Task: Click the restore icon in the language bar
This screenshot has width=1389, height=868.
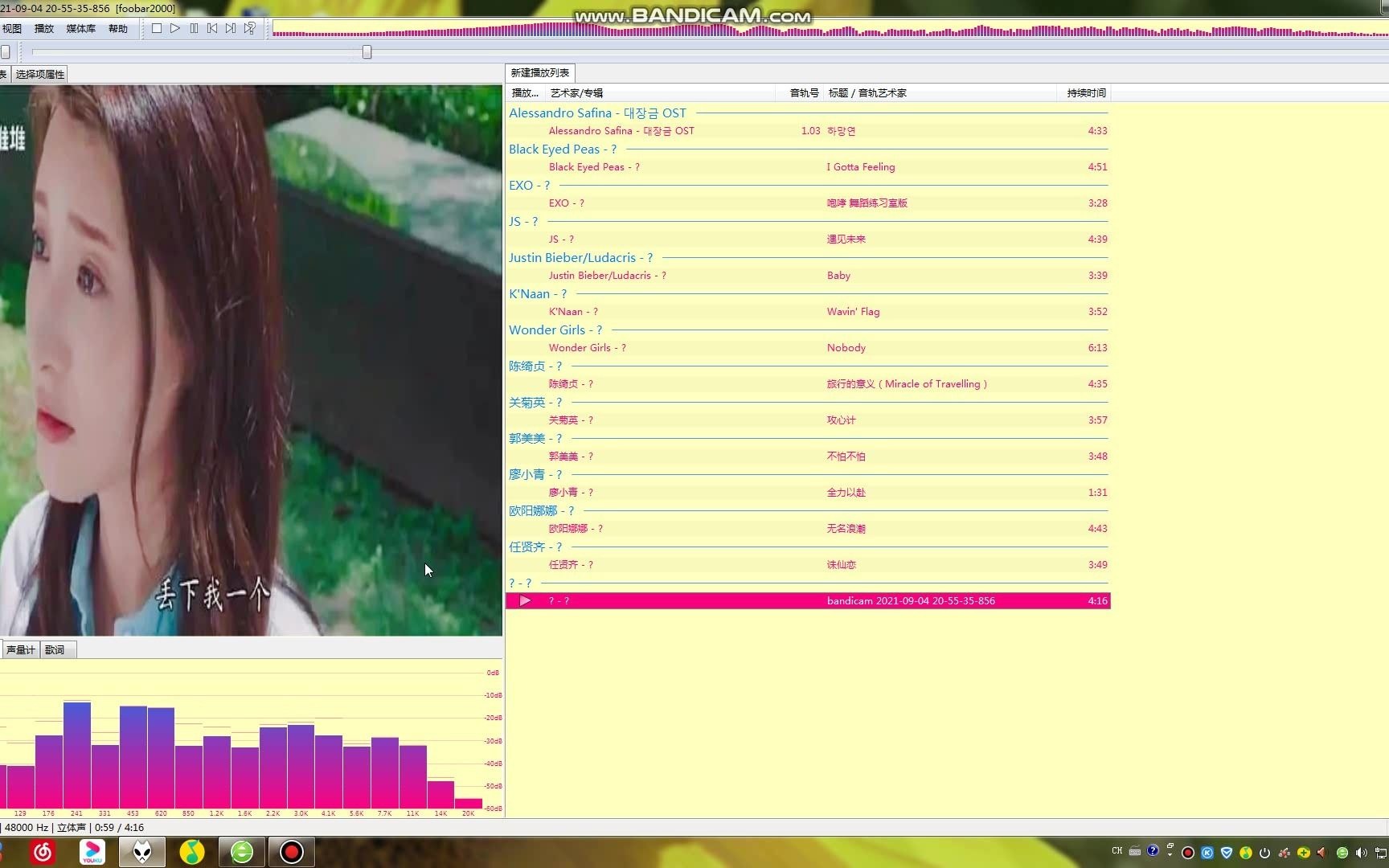Action: [1170, 845]
